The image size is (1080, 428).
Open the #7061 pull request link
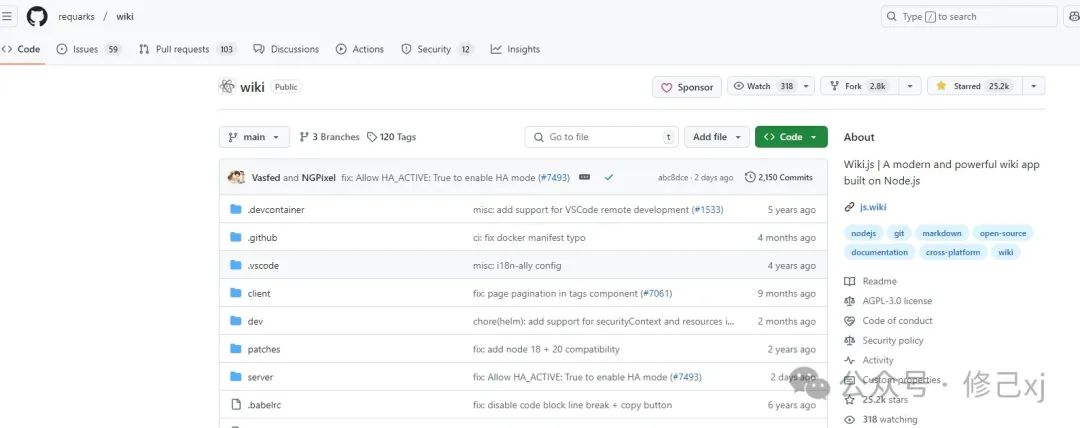coord(656,294)
